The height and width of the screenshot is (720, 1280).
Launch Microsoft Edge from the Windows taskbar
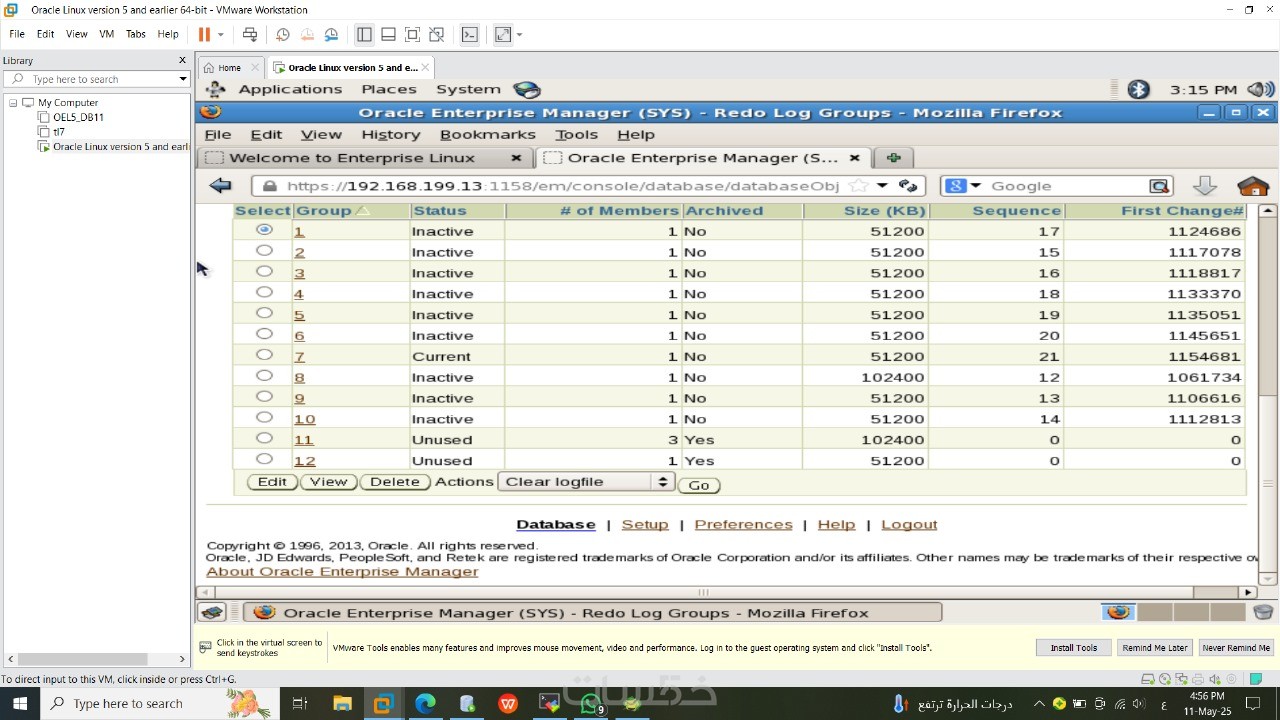tap(425, 704)
